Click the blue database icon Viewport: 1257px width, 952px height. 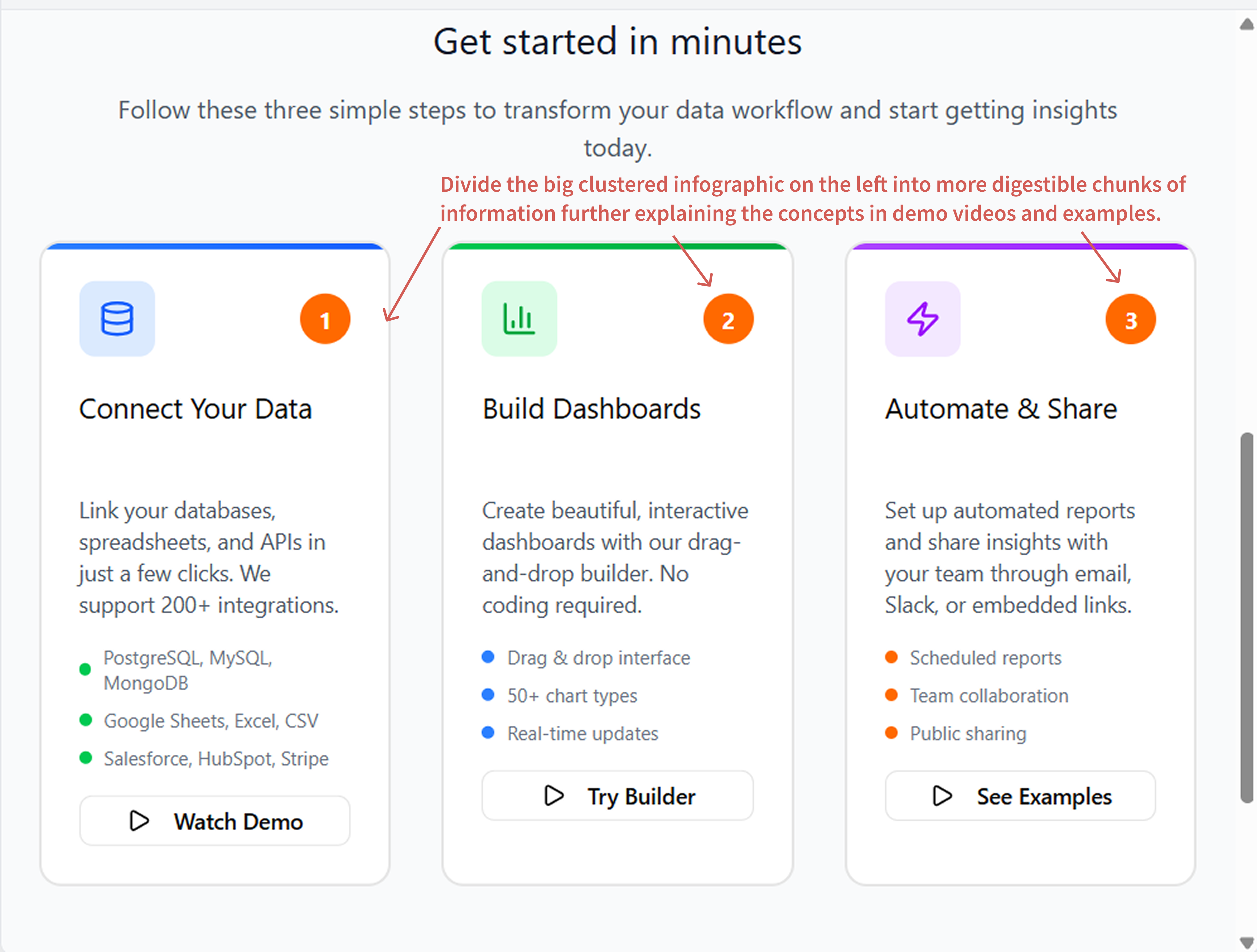tap(117, 319)
